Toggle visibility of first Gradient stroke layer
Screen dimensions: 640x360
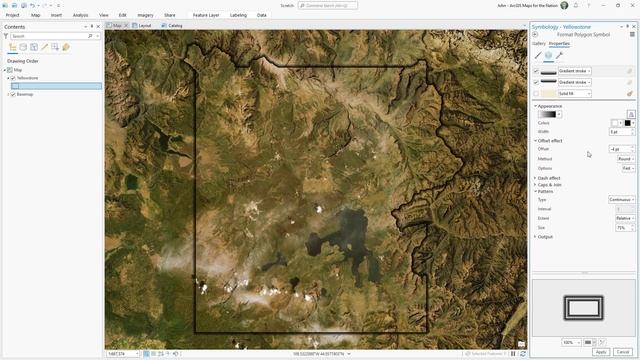point(536,71)
